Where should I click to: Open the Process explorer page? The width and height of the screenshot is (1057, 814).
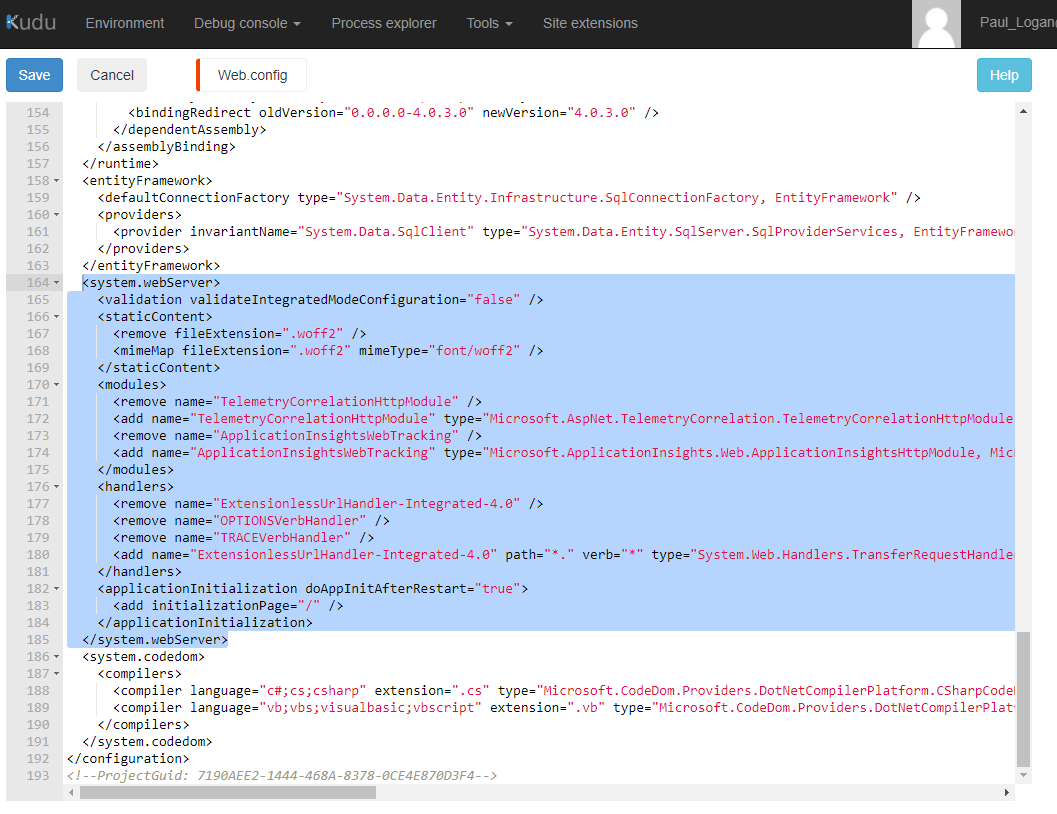click(384, 23)
